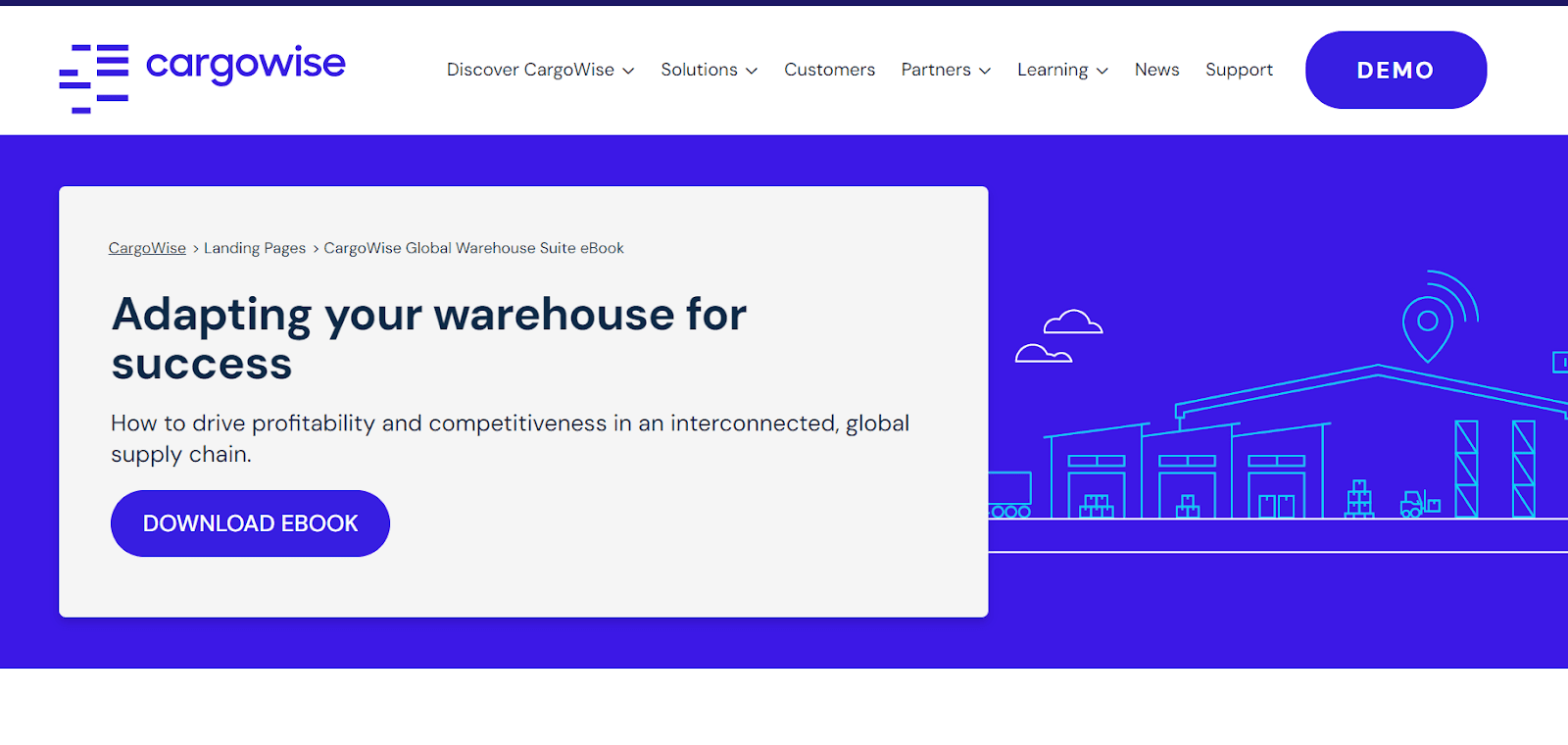
Task: Follow the CargoWise breadcrumb link
Action: [x=147, y=248]
